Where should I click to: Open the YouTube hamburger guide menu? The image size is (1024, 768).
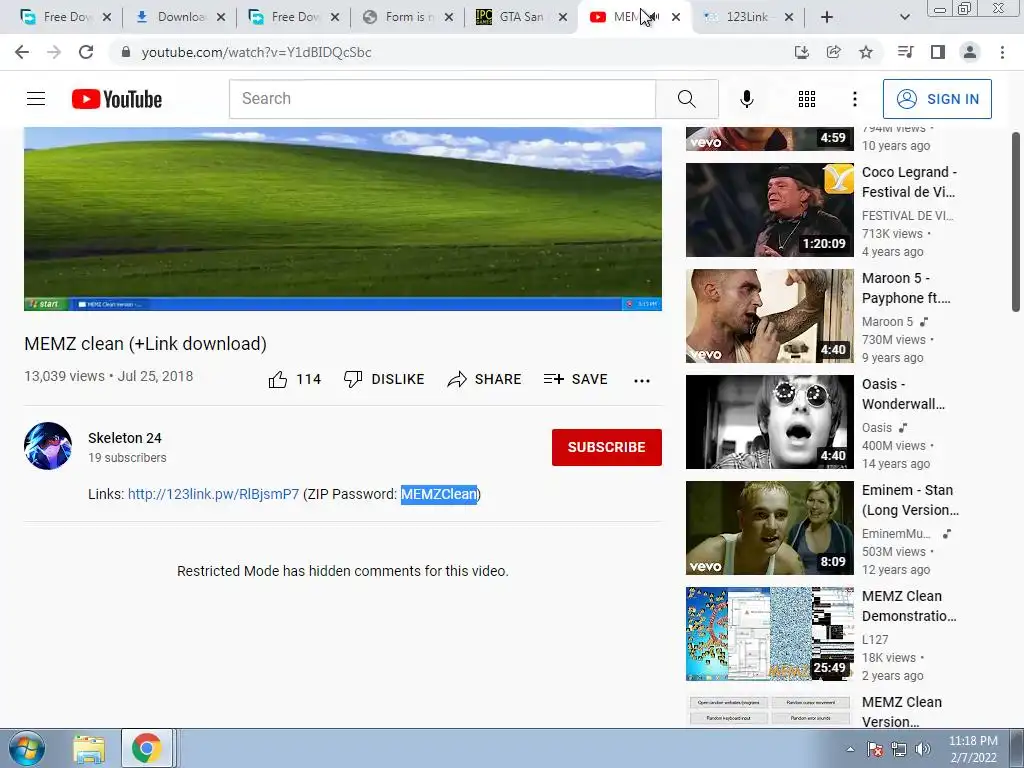[x=36, y=99]
